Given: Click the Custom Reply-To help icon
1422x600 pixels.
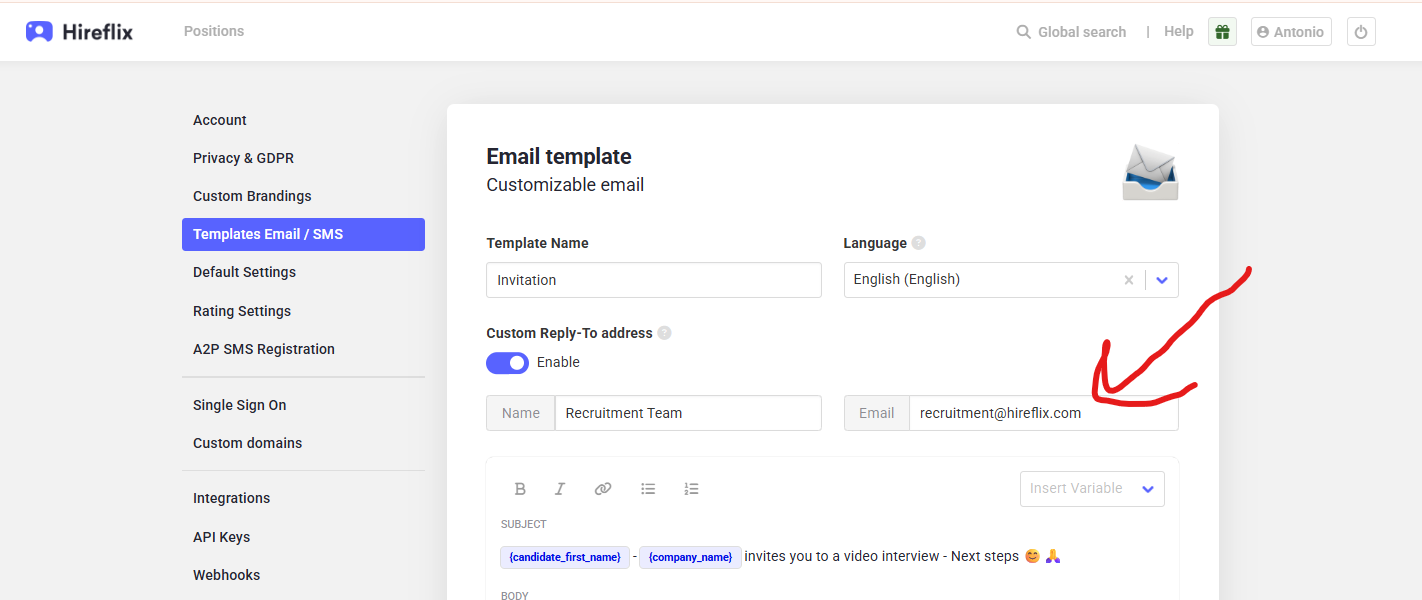Looking at the screenshot, I should pos(664,333).
